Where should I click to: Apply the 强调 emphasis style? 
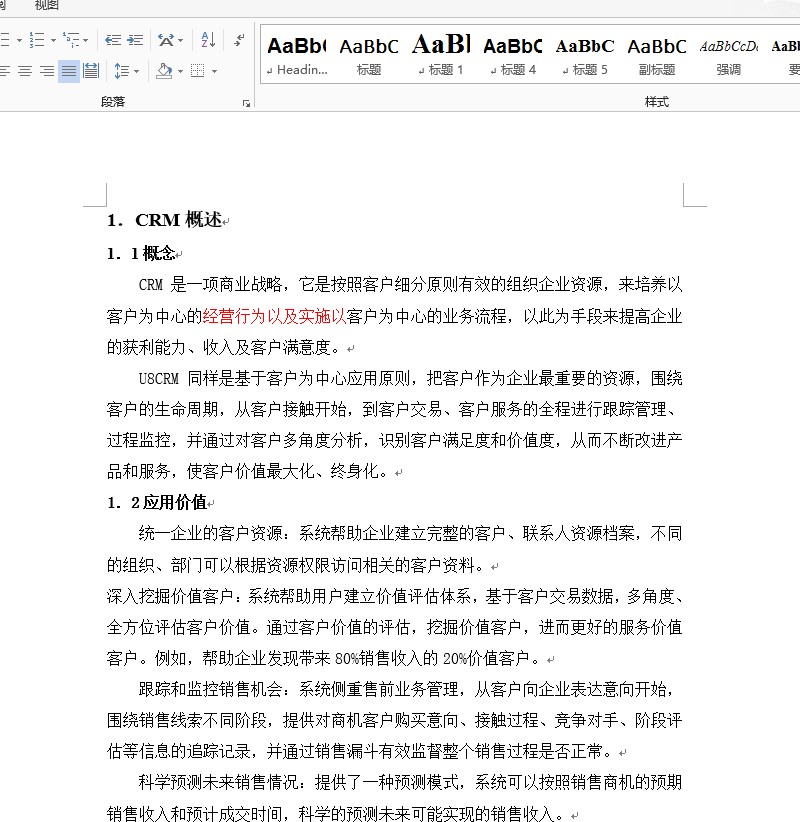(728, 55)
